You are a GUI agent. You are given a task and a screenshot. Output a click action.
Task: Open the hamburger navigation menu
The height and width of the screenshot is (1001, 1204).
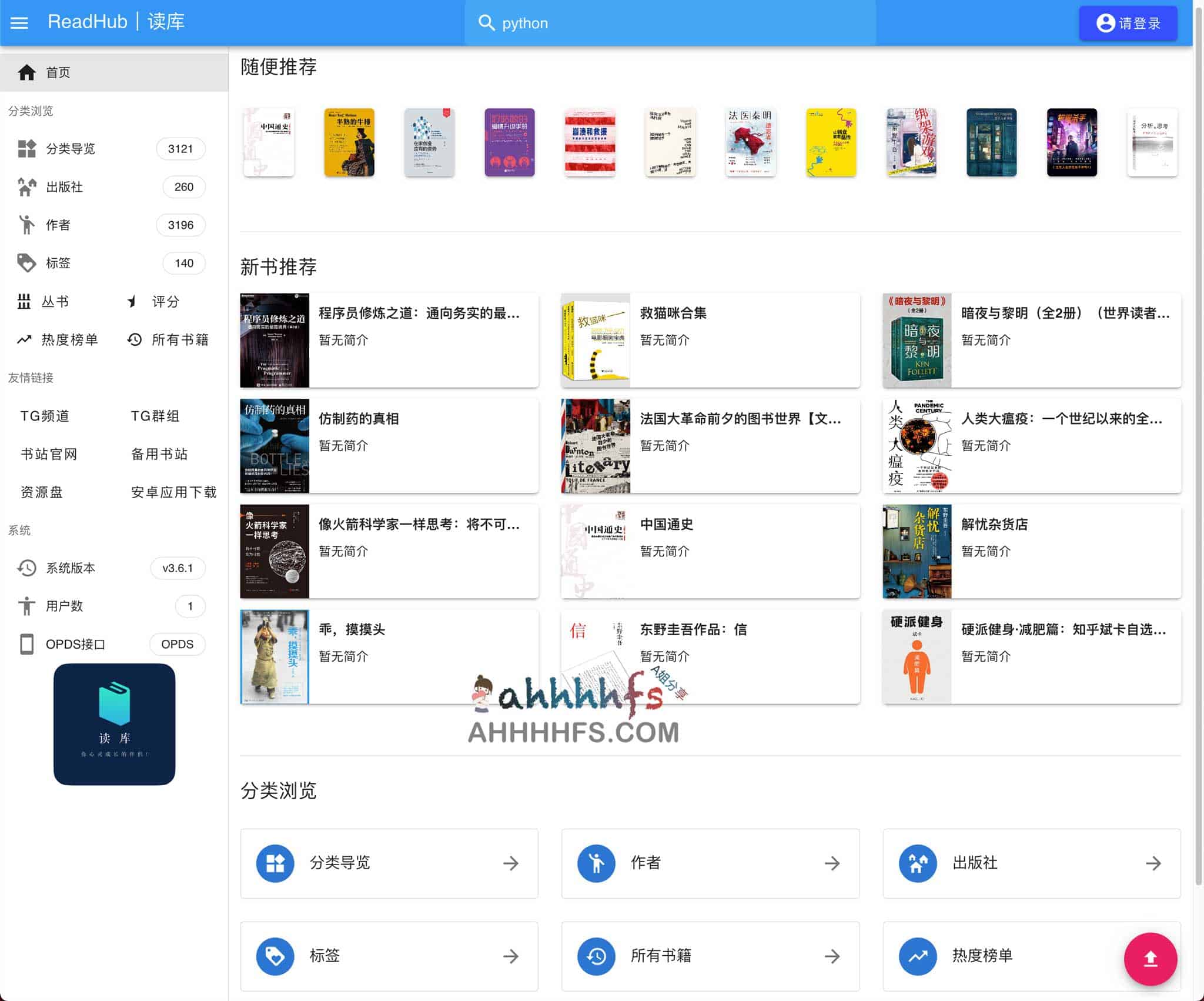coord(19,22)
